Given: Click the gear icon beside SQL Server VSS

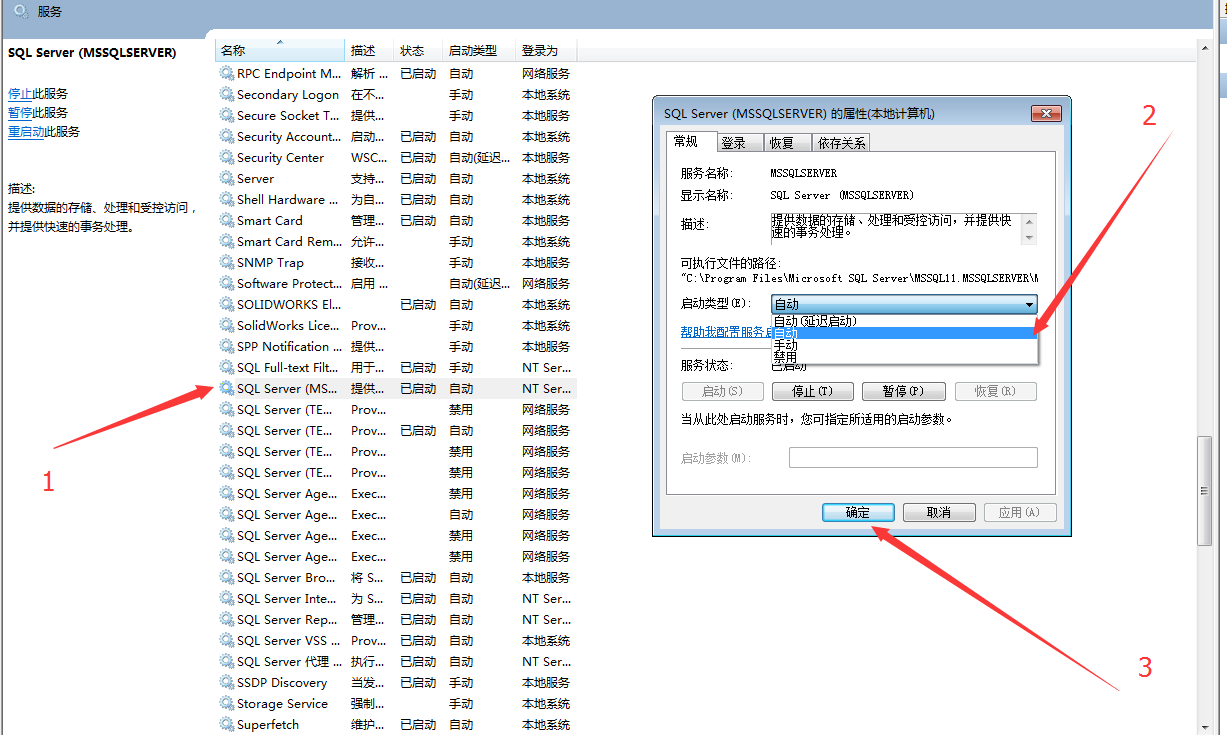Looking at the screenshot, I should pos(227,641).
